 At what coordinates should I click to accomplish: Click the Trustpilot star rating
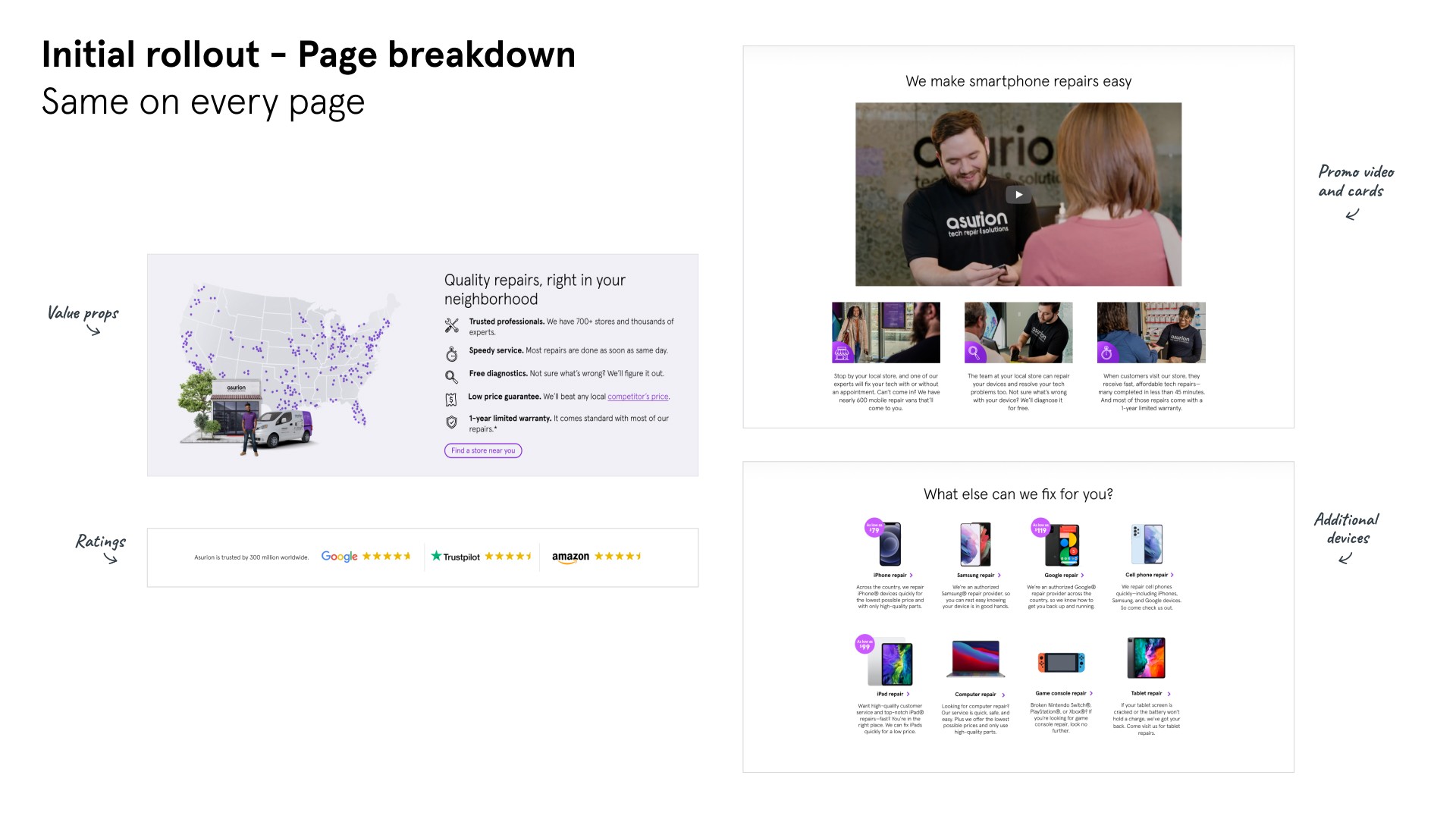coord(509,556)
